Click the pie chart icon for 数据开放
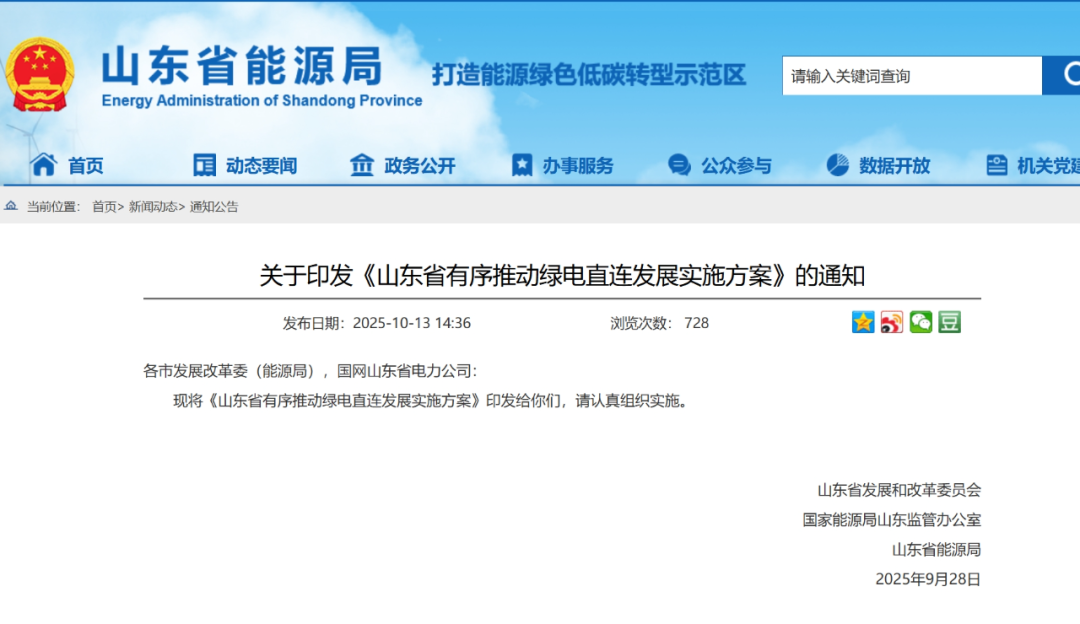This screenshot has width=1080, height=624. click(838, 165)
